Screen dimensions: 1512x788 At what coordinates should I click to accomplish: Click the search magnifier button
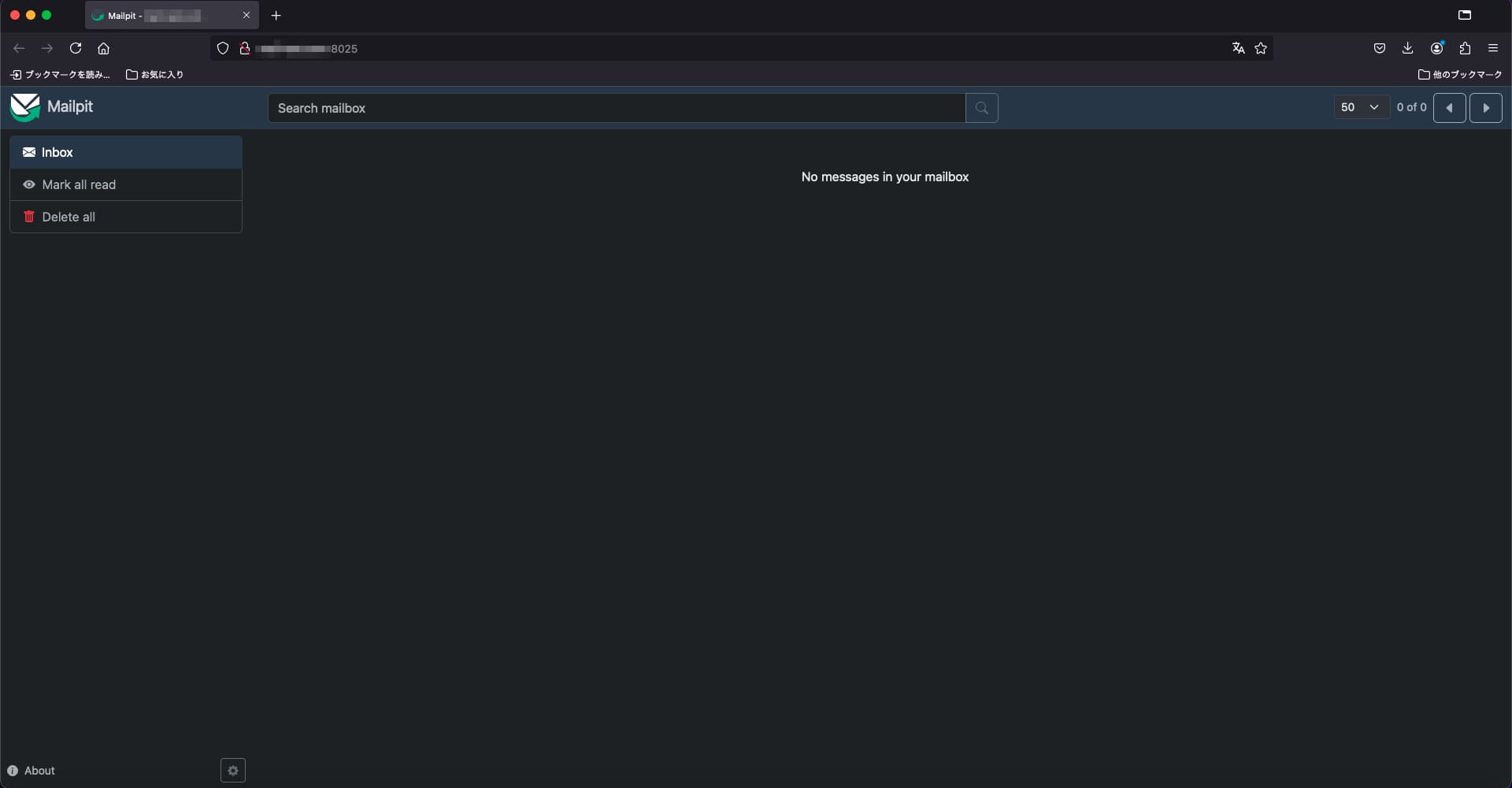[x=981, y=108]
